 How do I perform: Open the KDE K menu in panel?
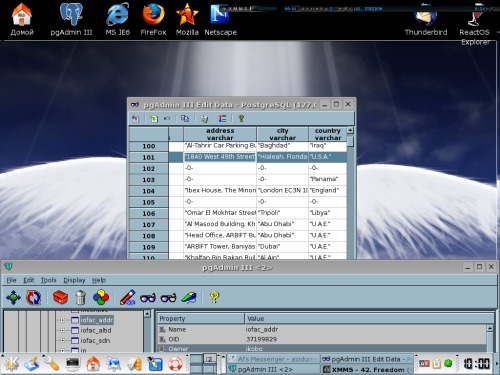pyautogui.click(x=11, y=363)
